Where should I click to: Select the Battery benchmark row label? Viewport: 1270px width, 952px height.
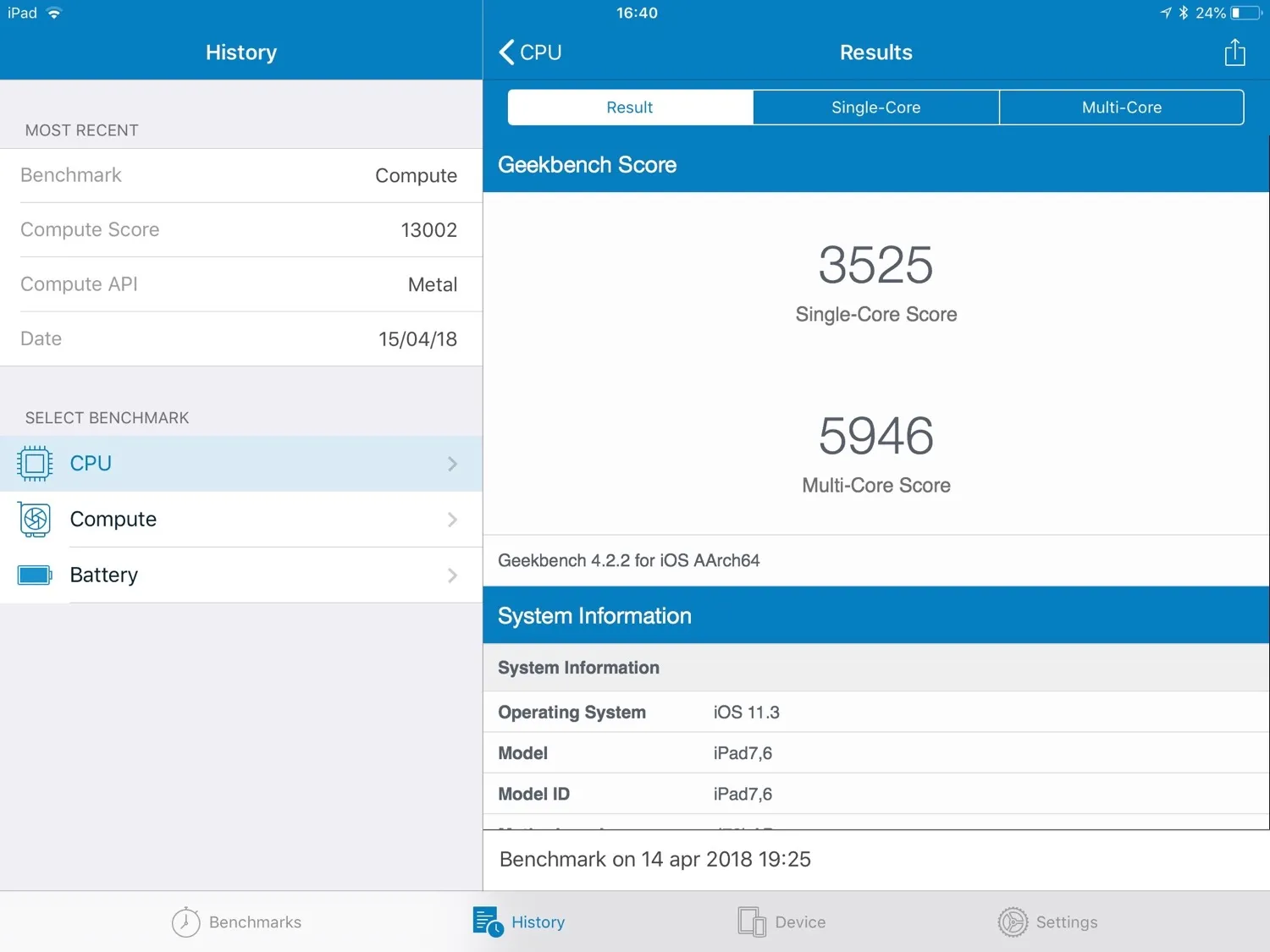point(103,575)
